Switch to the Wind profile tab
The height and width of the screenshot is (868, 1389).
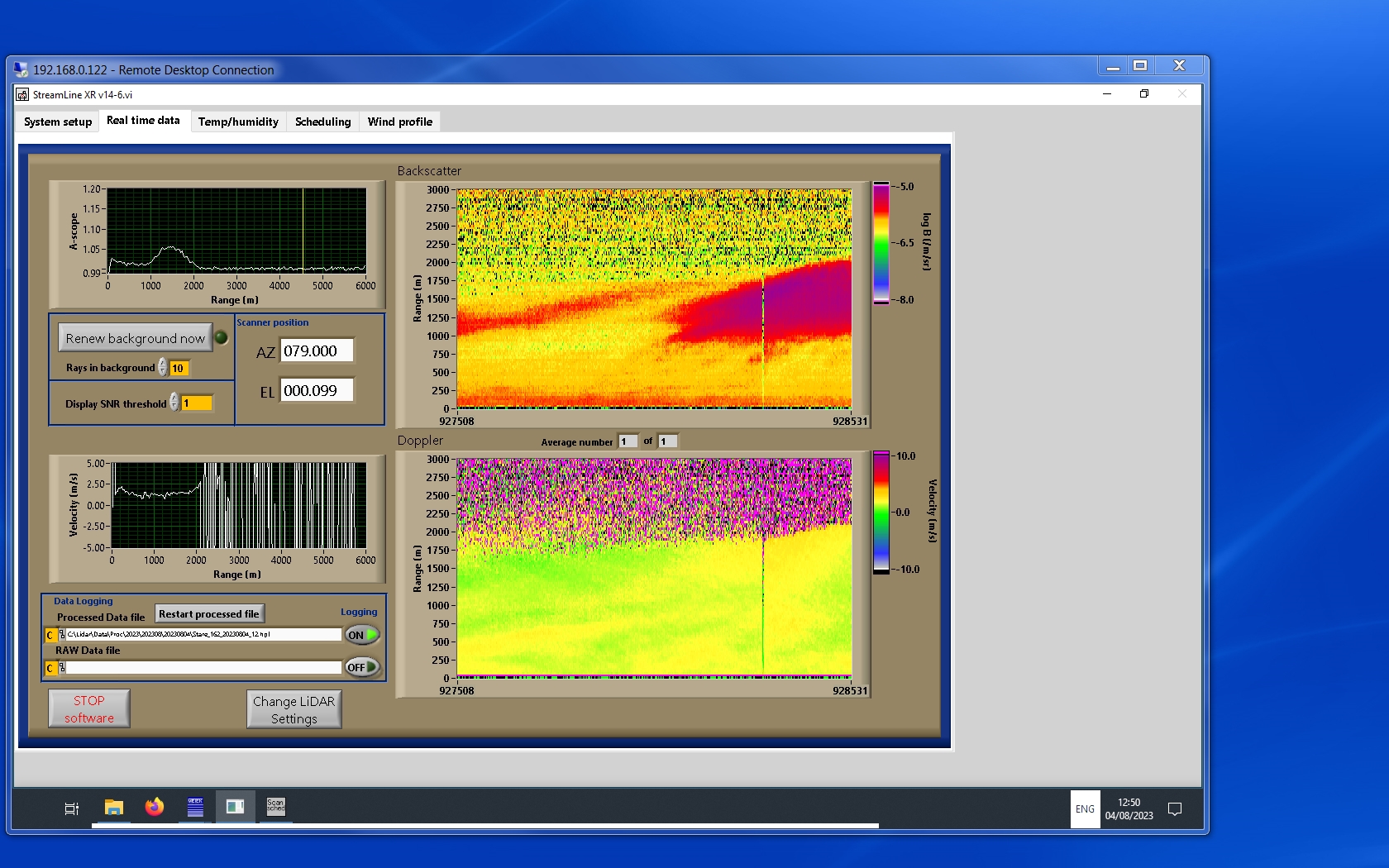click(399, 122)
